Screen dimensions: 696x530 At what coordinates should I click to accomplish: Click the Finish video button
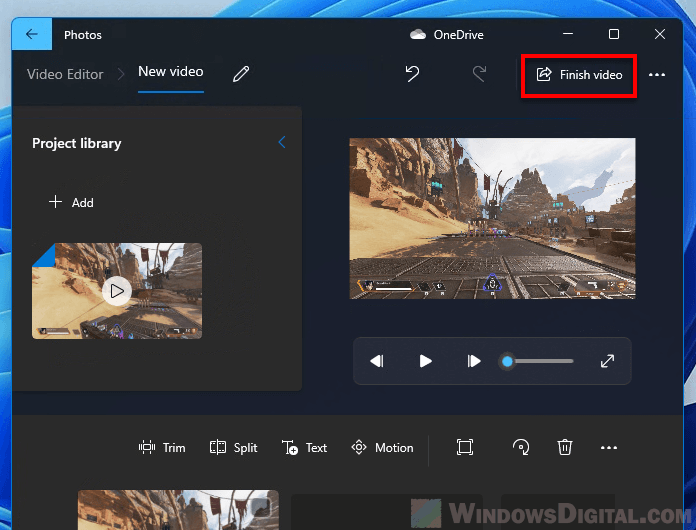tap(579, 75)
